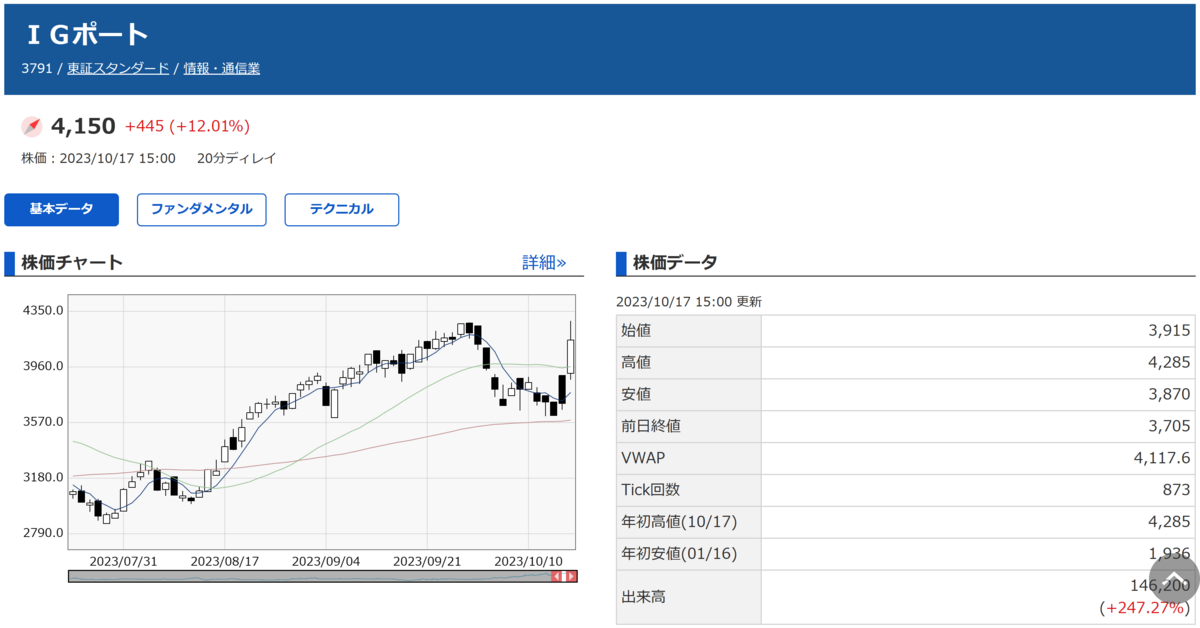Click the current price 4,150
The height and width of the screenshot is (628, 1200).
[84, 126]
